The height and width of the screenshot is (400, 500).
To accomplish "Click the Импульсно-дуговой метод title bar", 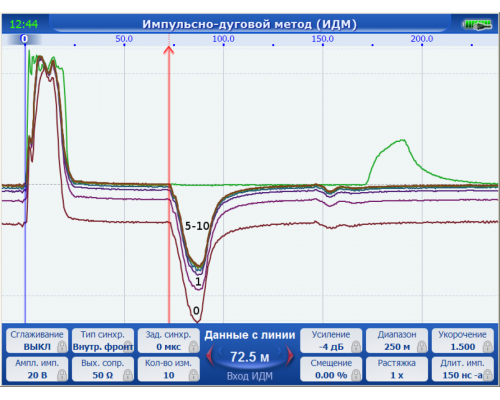I will tap(249, 24).
